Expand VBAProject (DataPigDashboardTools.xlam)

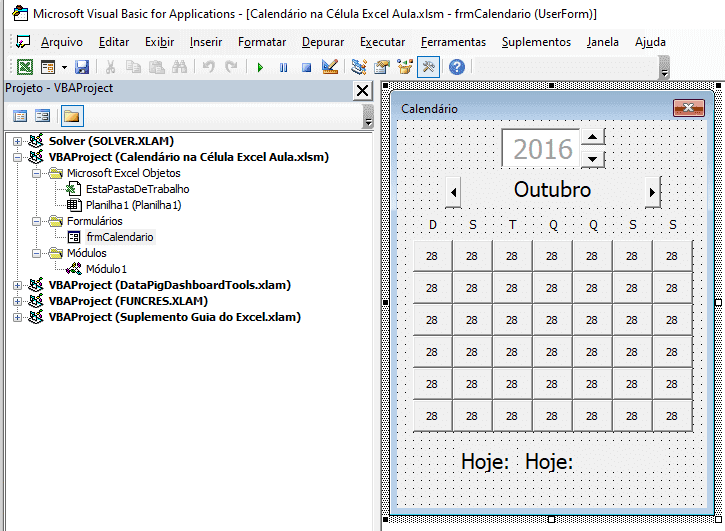[x=18, y=285]
